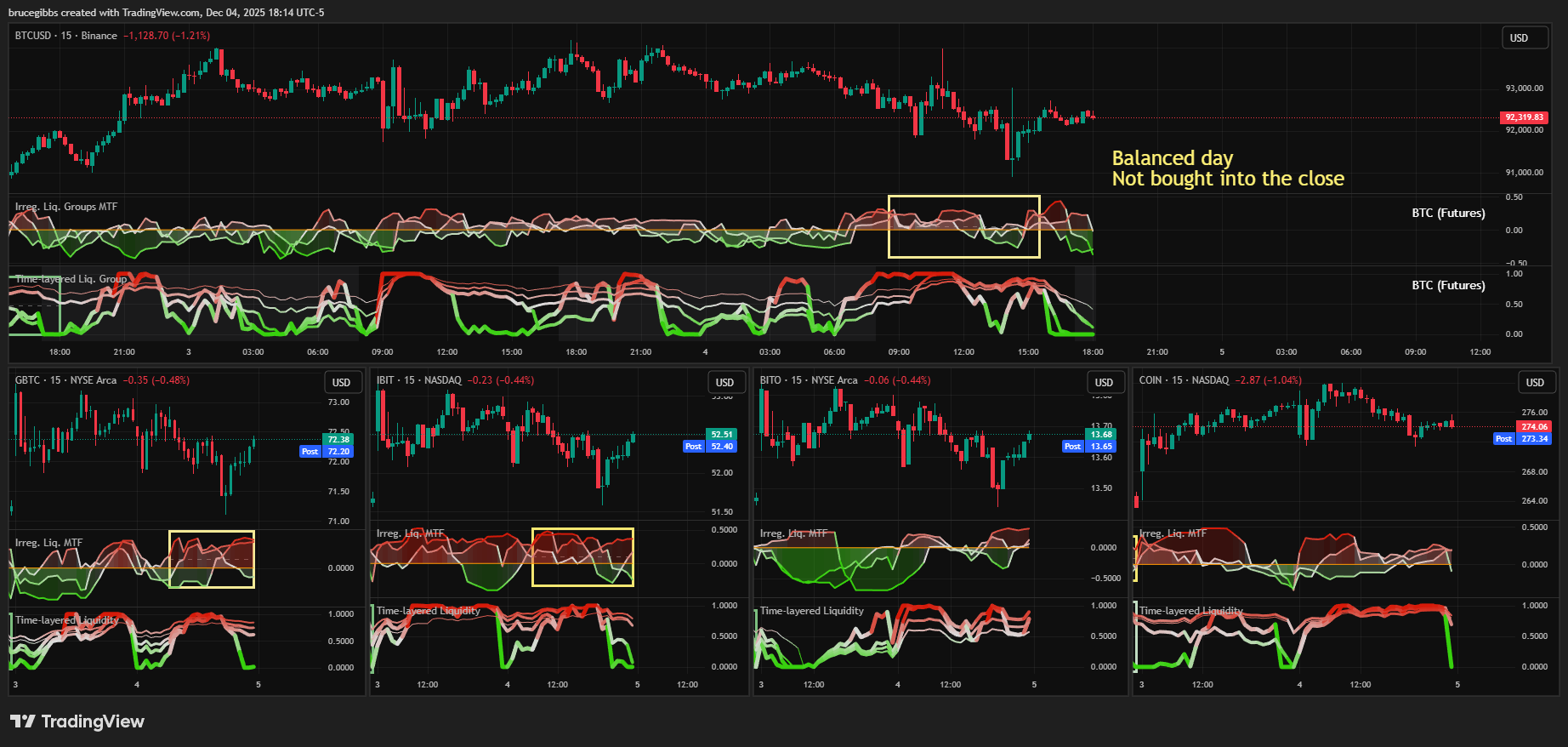Click the Post 273.34 label on COIN chart
The width and height of the screenshot is (1568, 747).
tap(1521, 439)
